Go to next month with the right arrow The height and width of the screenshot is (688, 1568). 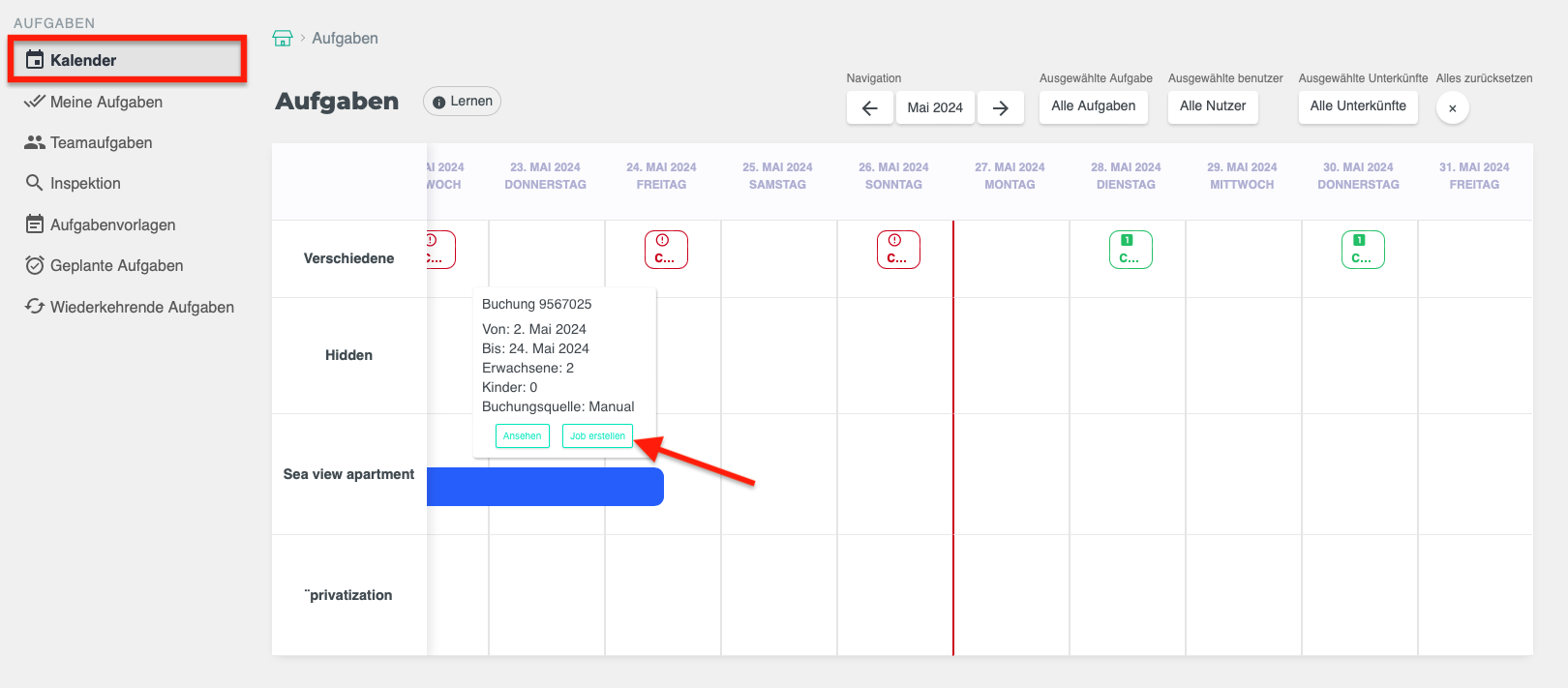point(1001,107)
